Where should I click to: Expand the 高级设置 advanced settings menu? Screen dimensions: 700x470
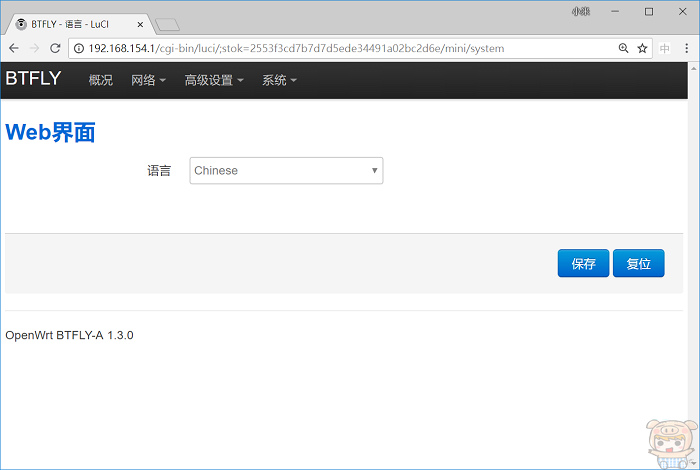click(214, 80)
